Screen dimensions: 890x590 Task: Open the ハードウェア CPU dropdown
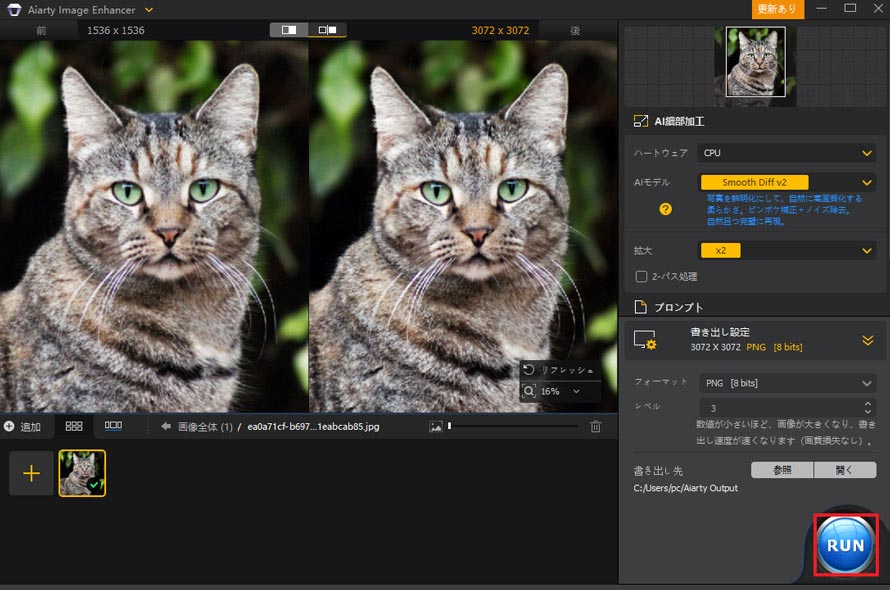[x=787, y=153]
